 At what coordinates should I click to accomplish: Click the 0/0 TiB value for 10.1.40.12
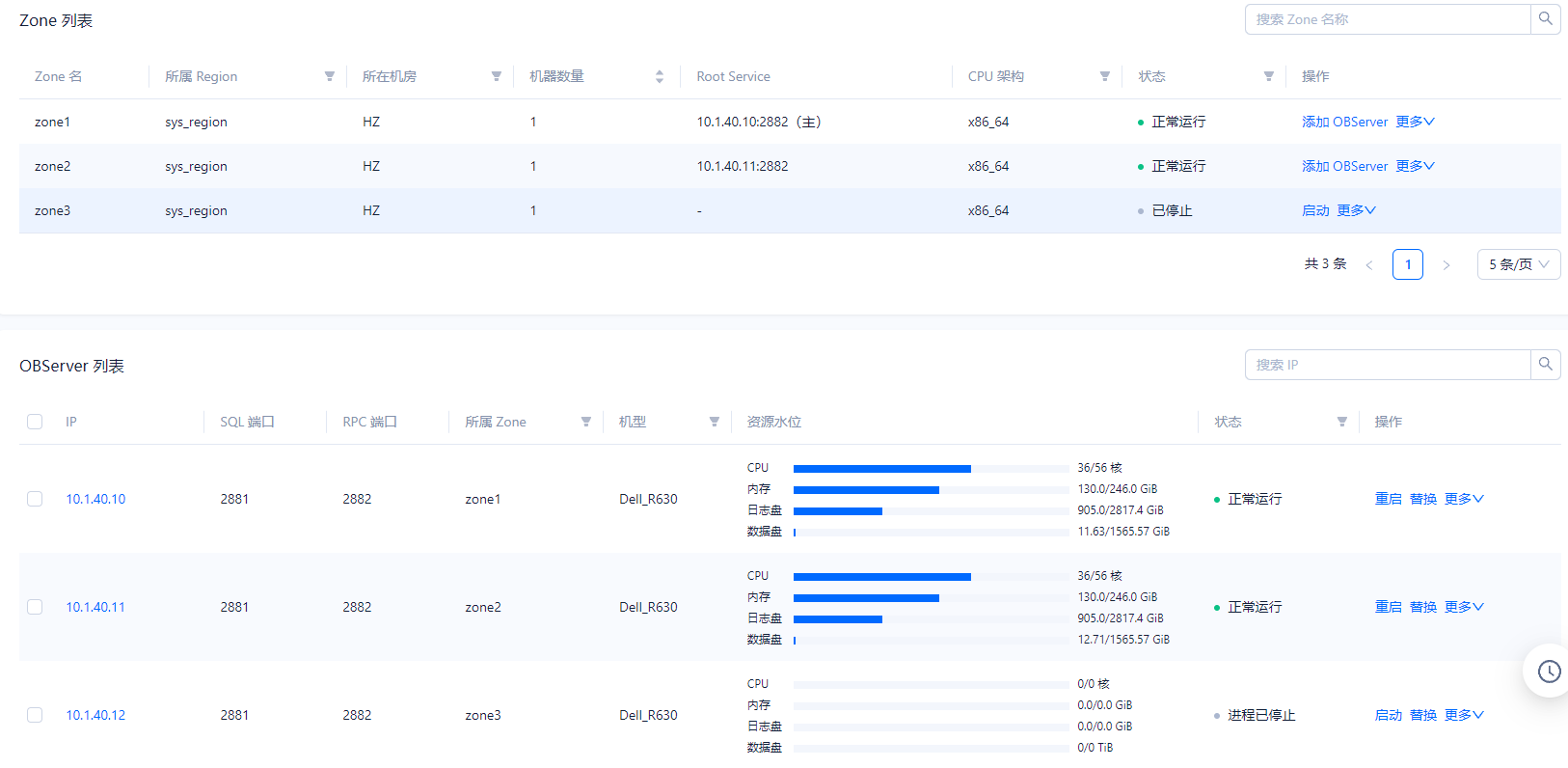click(1095, 748)
